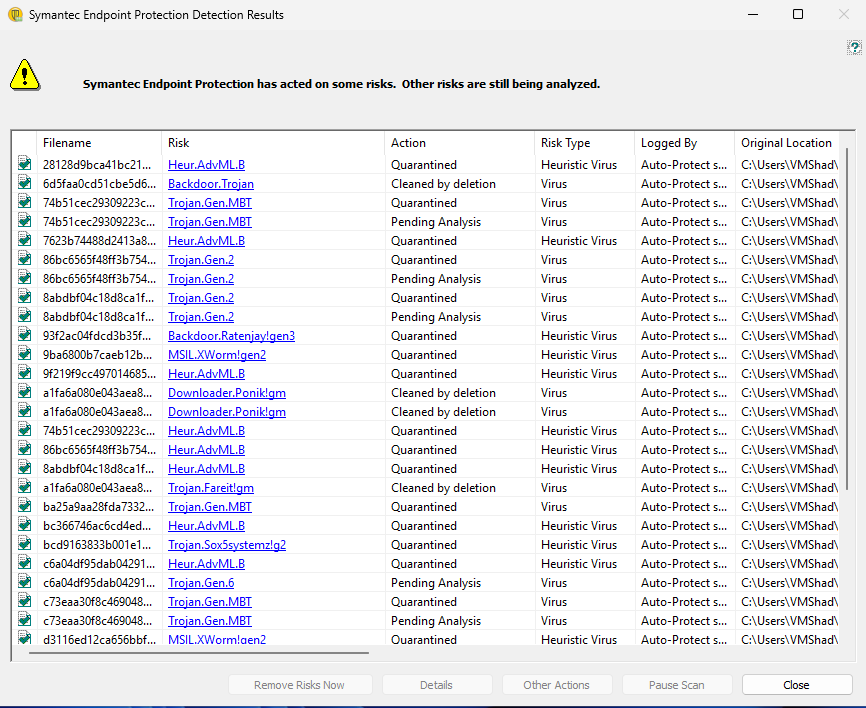Open the Backdoor.Trojan risk link
The image size is (866, 708).
tap(211, 184)
